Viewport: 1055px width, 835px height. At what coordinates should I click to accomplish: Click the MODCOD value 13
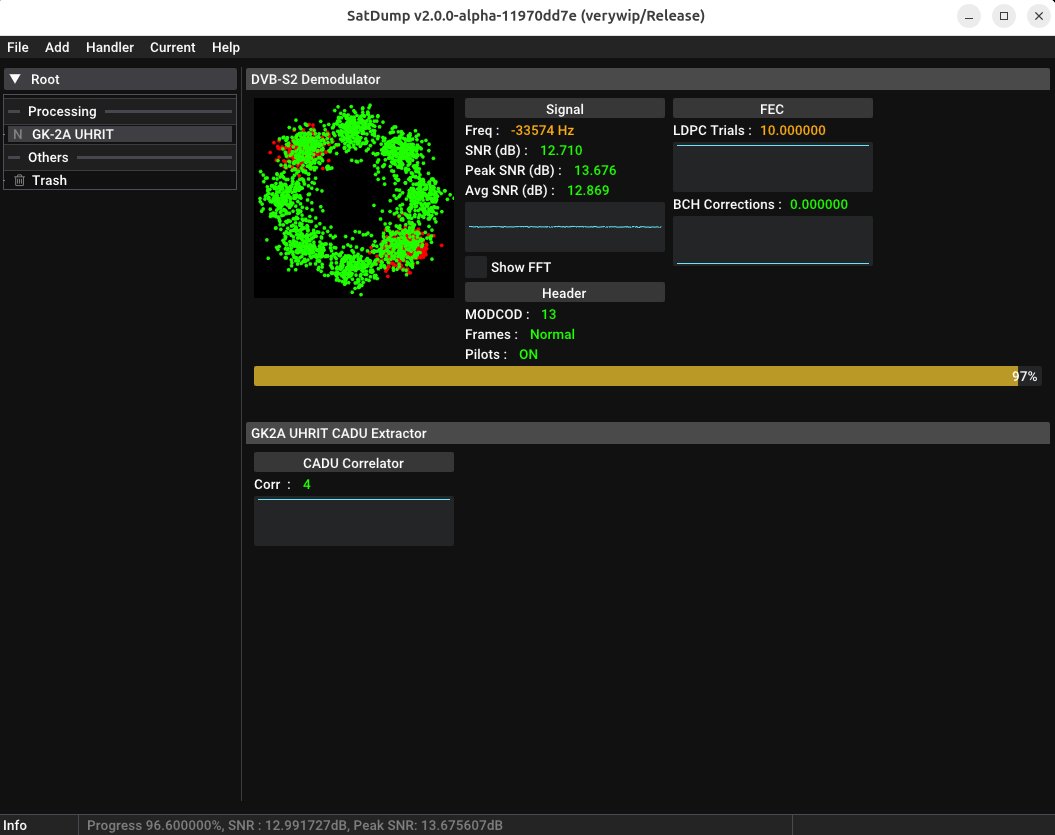(x=548, y=314)
